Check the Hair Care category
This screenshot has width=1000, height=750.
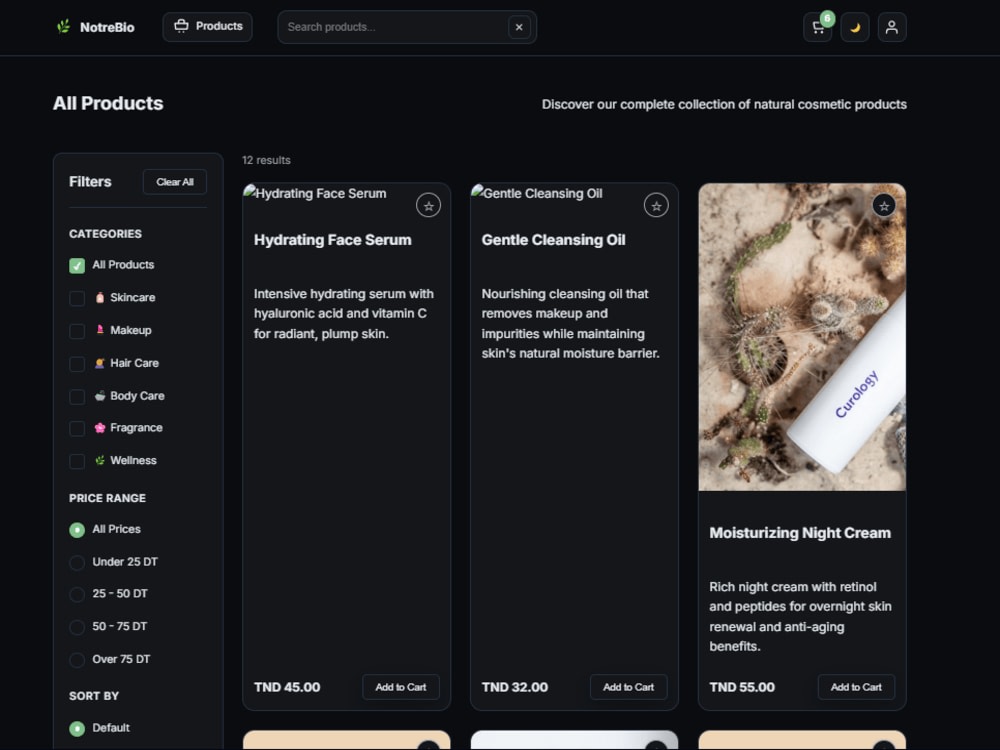tap(77, 364)
